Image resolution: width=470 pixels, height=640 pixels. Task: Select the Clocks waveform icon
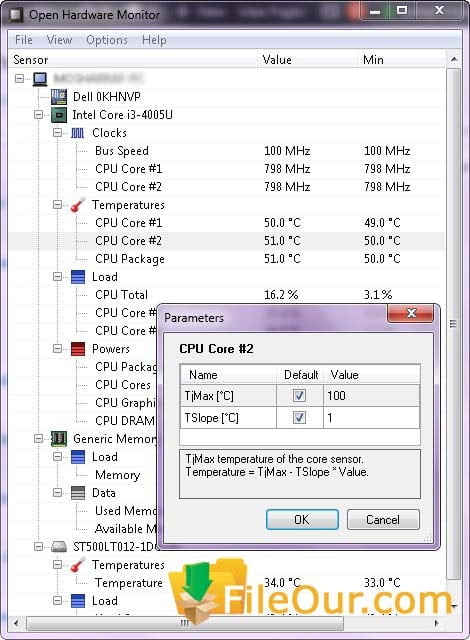[78, 133]
